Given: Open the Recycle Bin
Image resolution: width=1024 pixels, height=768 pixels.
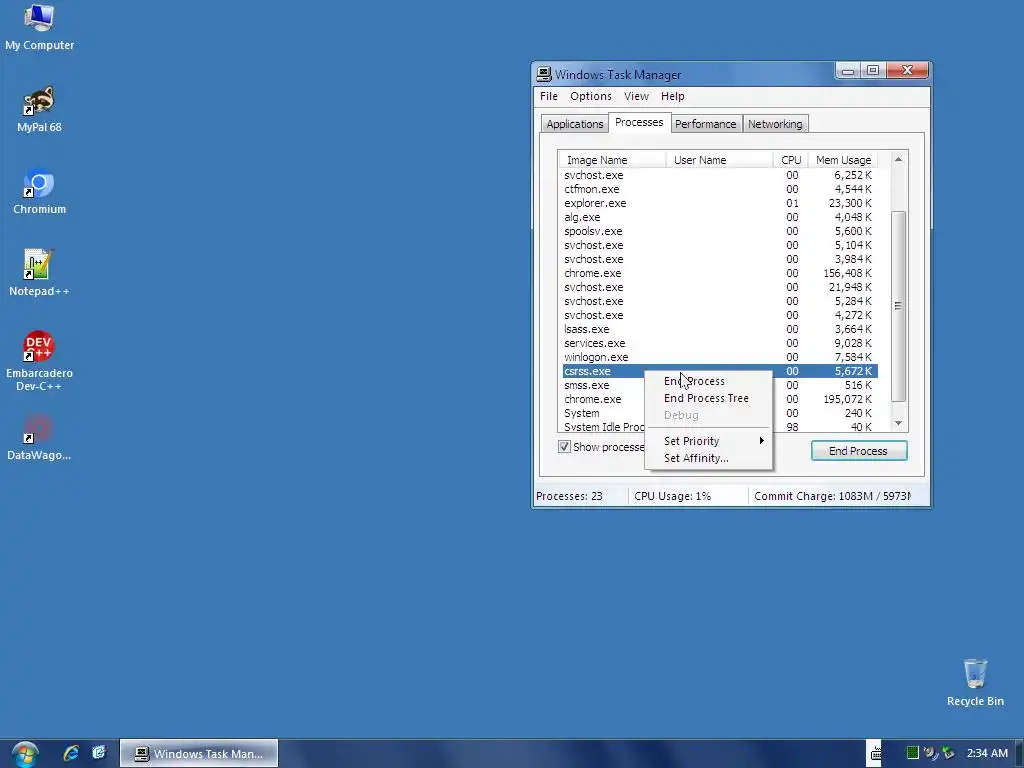Looking at the screenshot, I should tap(975, 683).
